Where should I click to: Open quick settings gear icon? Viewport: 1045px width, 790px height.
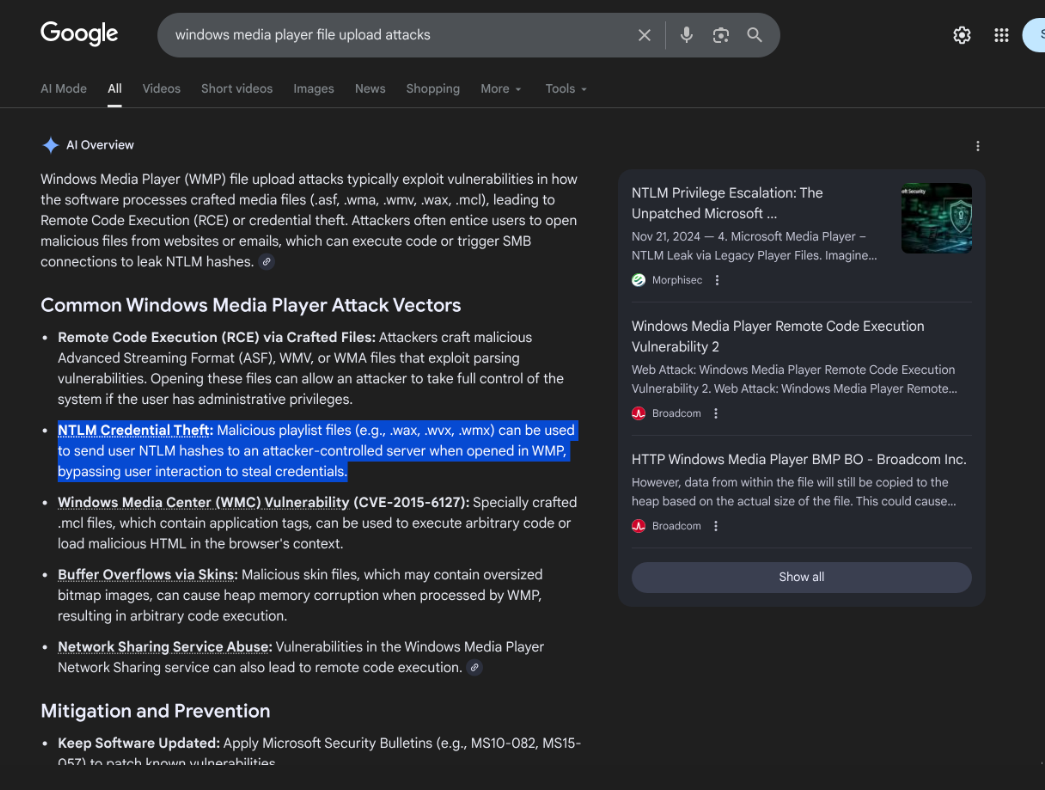coord(962,35)
